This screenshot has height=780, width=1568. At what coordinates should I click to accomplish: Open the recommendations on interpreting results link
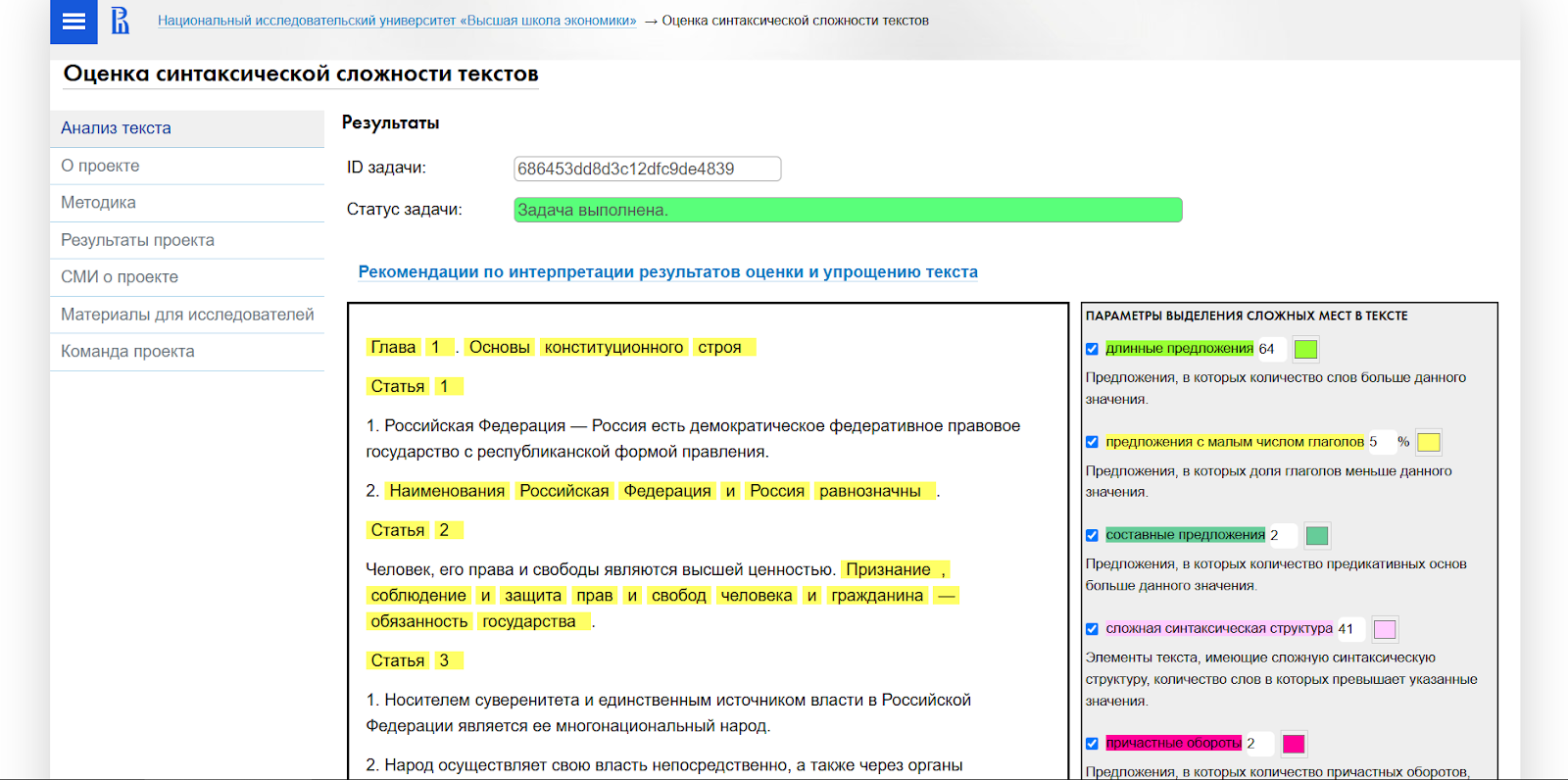click(x=667, y=272)
